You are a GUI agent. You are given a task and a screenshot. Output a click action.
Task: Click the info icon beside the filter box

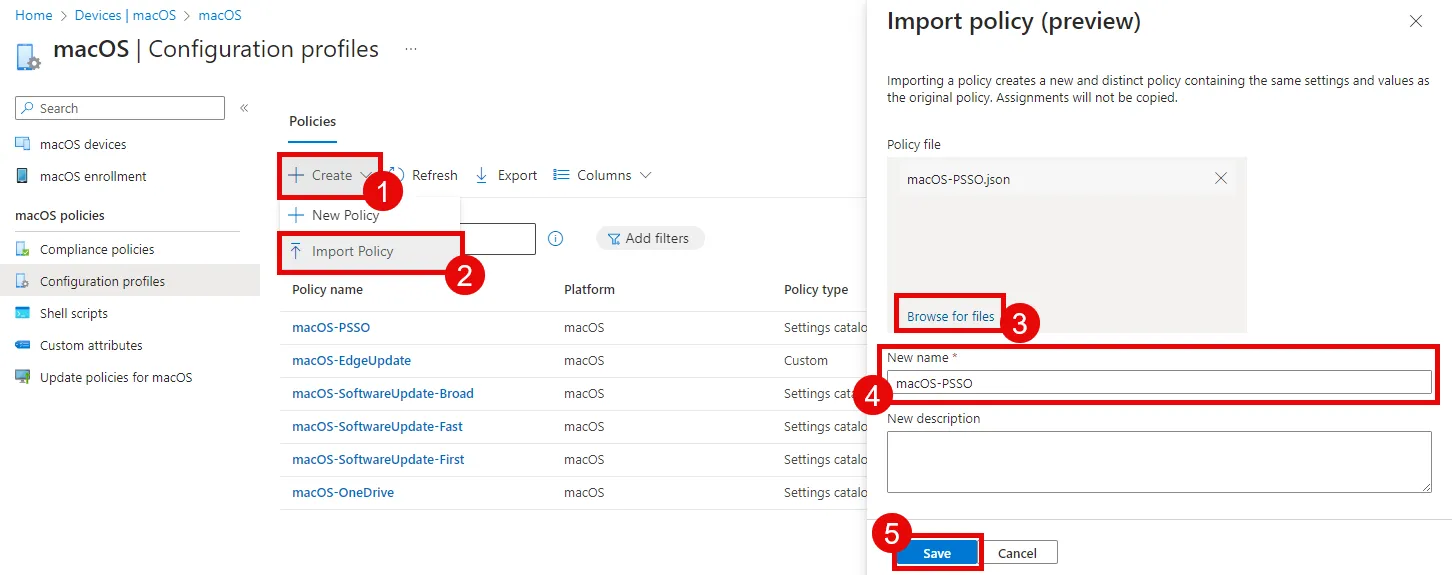(x=556, y=238)
